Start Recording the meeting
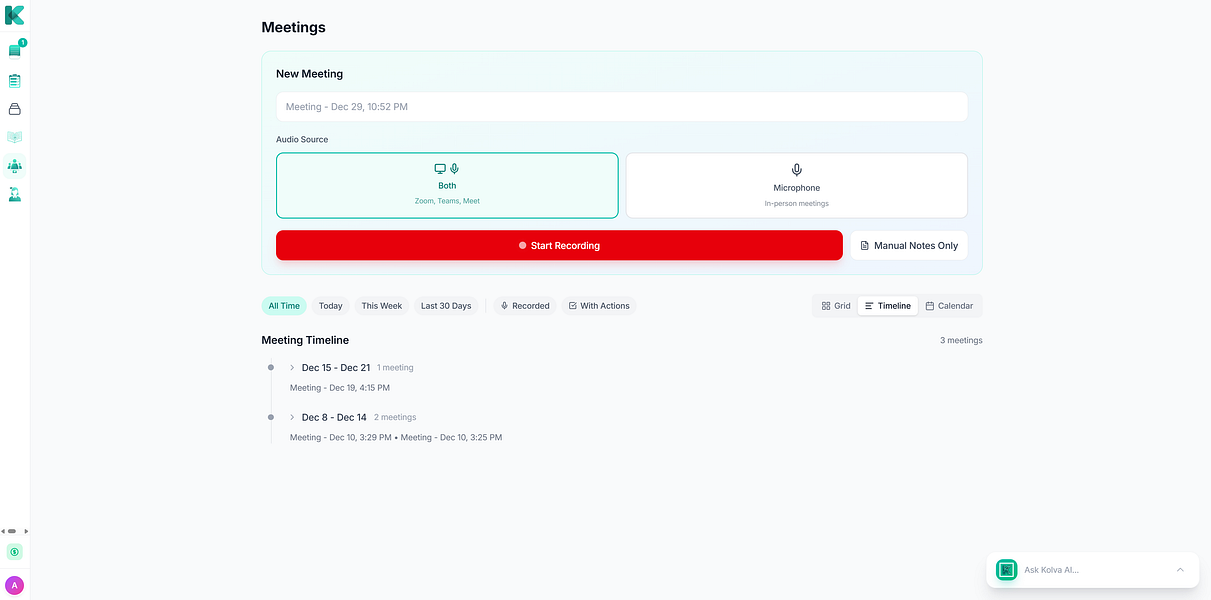Screen dimensions: 1211x600 559,245
